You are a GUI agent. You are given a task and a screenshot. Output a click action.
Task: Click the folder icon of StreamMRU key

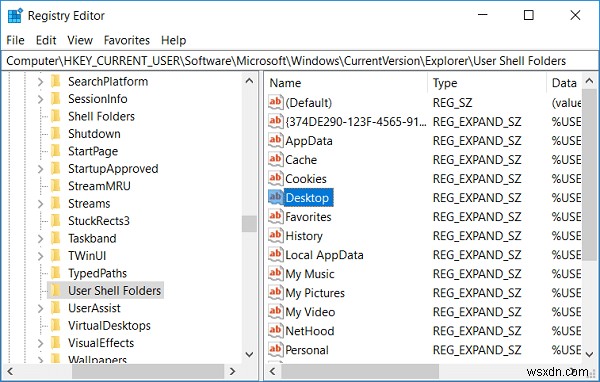pos(56,186)
